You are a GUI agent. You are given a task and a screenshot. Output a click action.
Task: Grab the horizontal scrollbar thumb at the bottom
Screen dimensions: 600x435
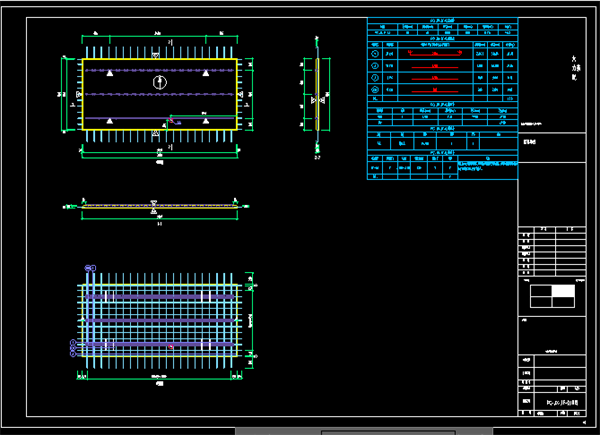388,433
